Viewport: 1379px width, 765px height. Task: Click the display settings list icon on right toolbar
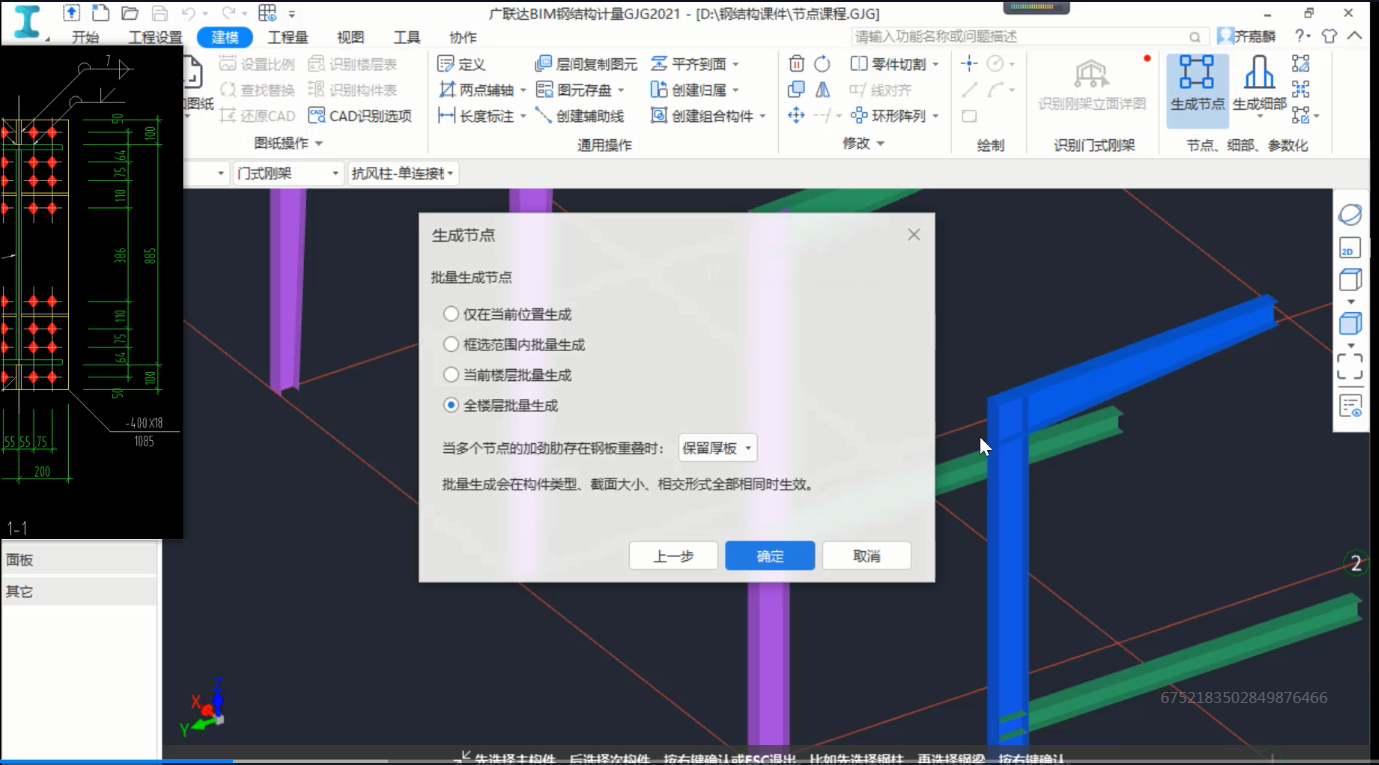click(x=1350, y=406)
